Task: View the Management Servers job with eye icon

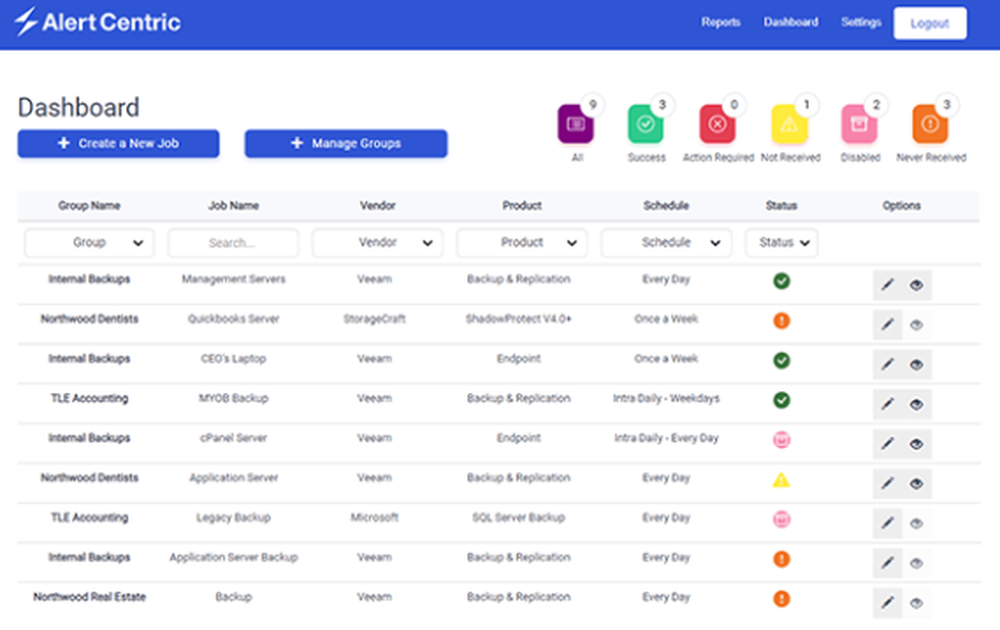Action: 917,285
